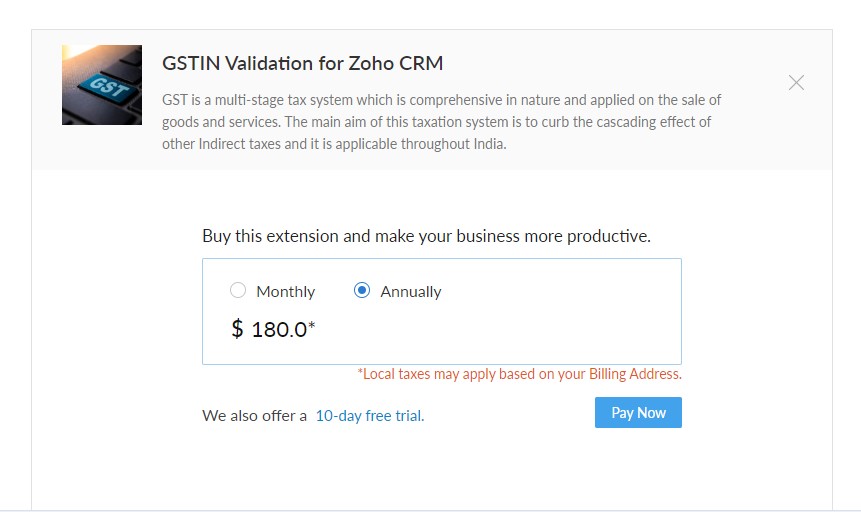Click the 'We also offer a' text
The width and height of the screenshot is (861, 512).
pyautogui.click(x=254, y=416)
